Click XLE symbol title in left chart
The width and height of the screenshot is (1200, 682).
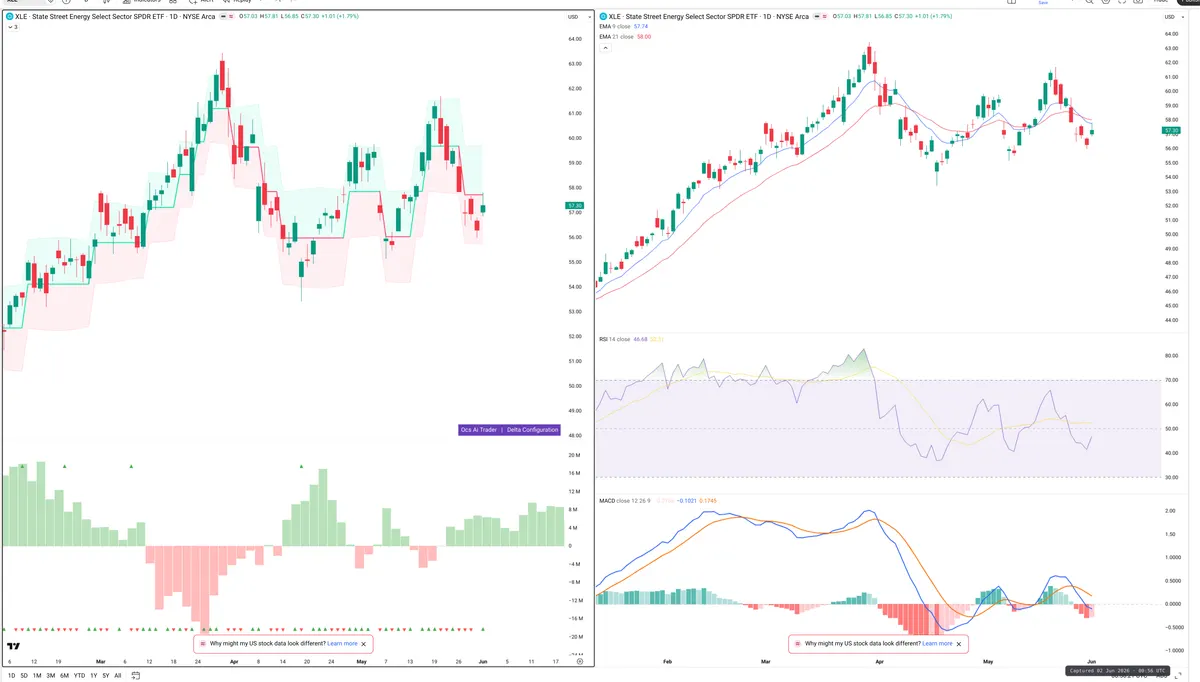(117, 17)
